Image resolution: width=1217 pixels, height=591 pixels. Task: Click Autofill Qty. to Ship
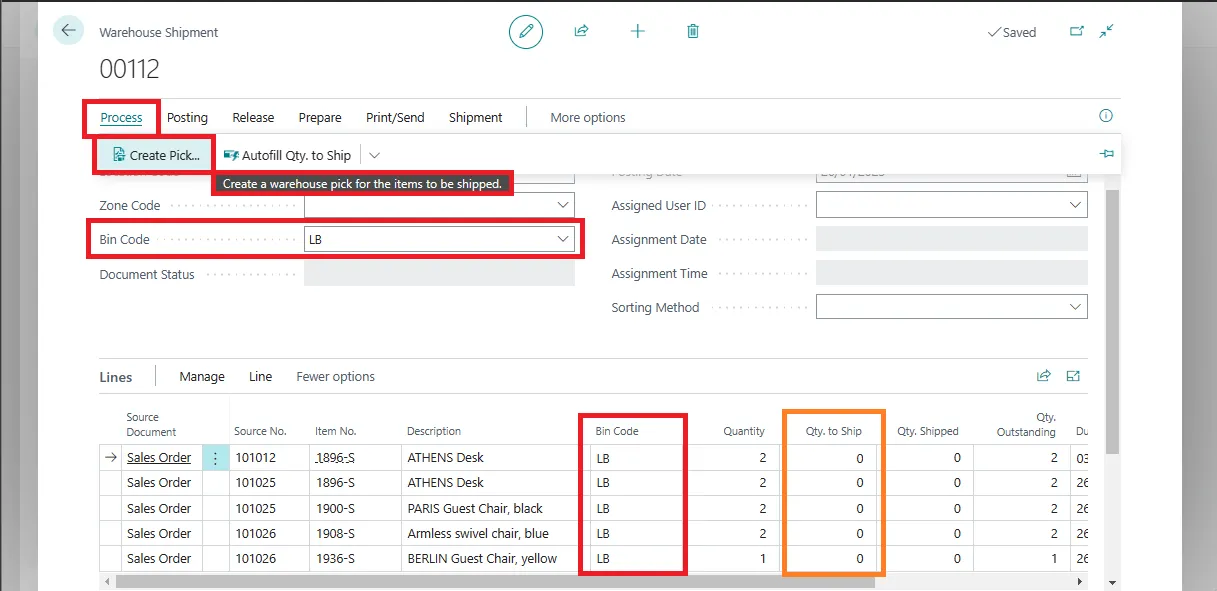pos(287,155)
